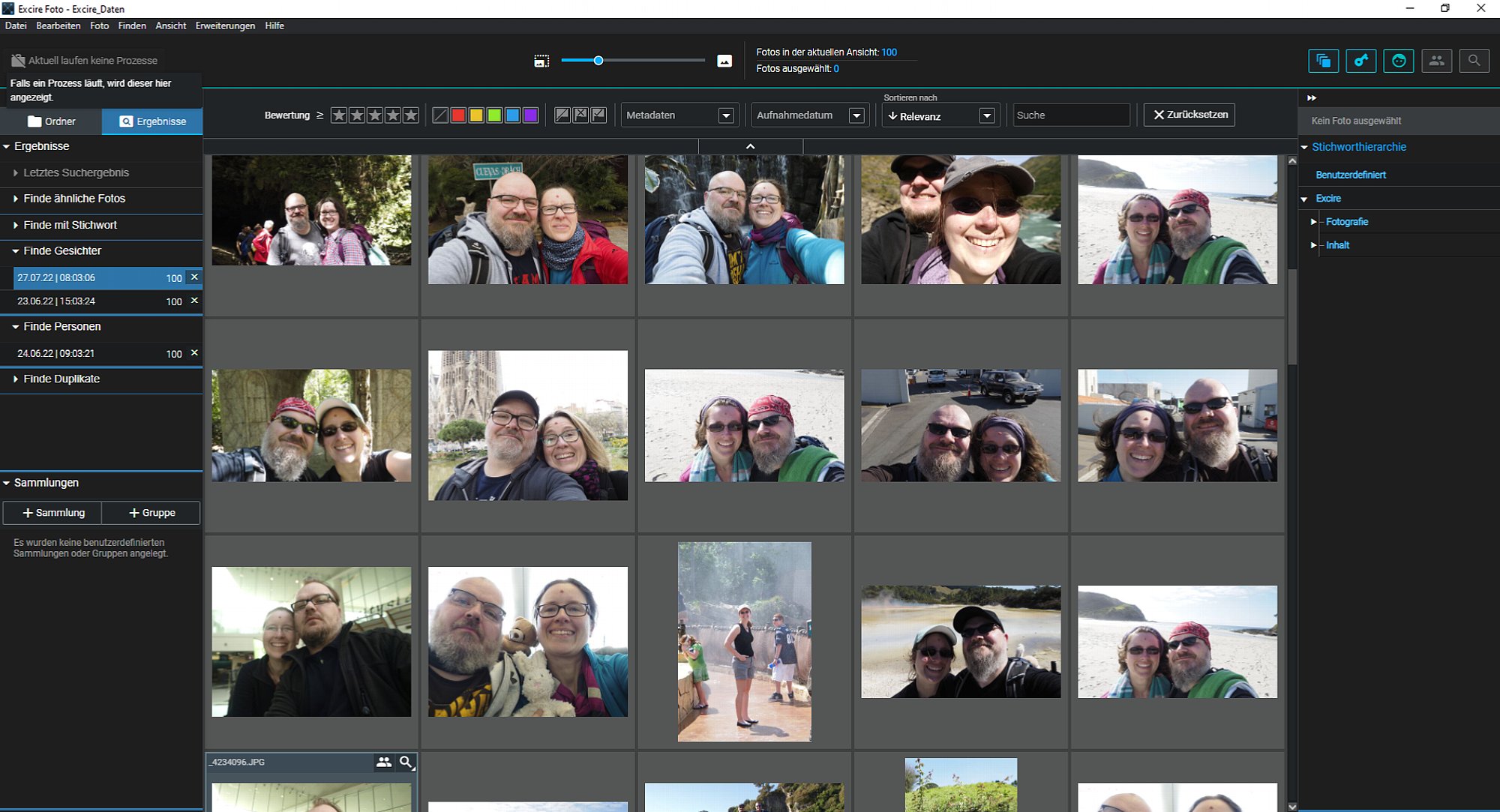
Task: Remove the 23.06.22 face search result
Action: click(194, 301)
